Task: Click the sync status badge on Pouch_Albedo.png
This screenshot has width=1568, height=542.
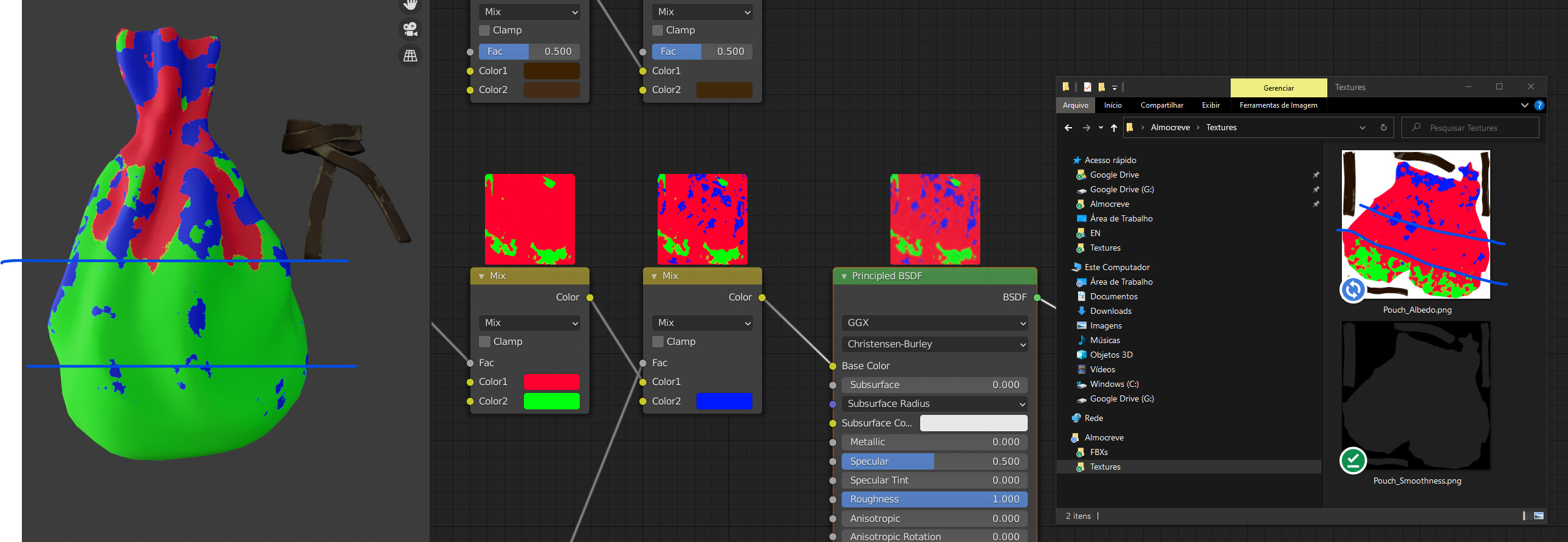Action: (x=1353, y=290)
